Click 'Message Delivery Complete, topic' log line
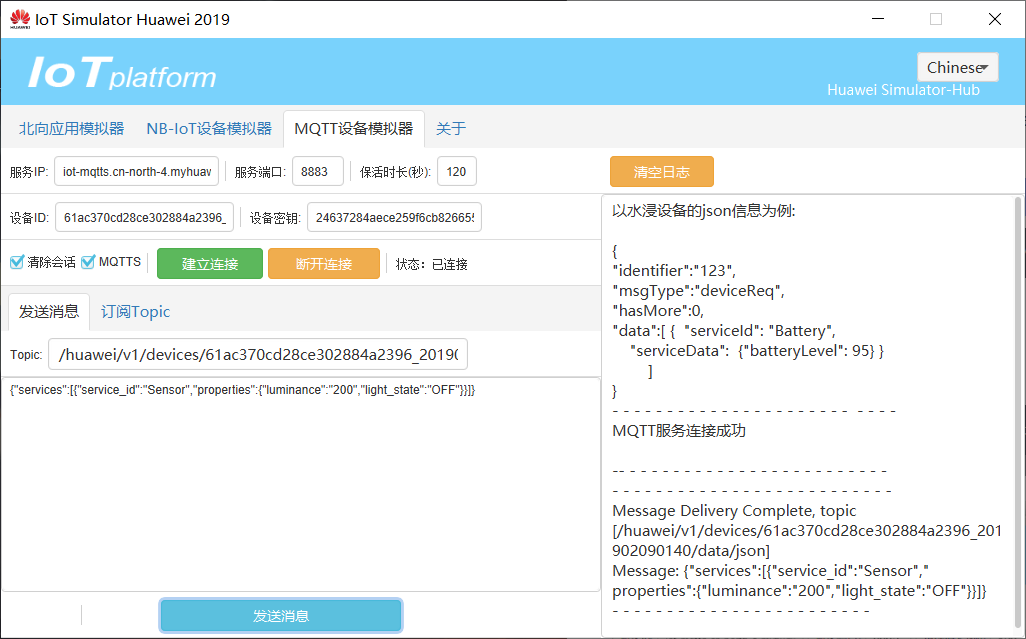 734,510
